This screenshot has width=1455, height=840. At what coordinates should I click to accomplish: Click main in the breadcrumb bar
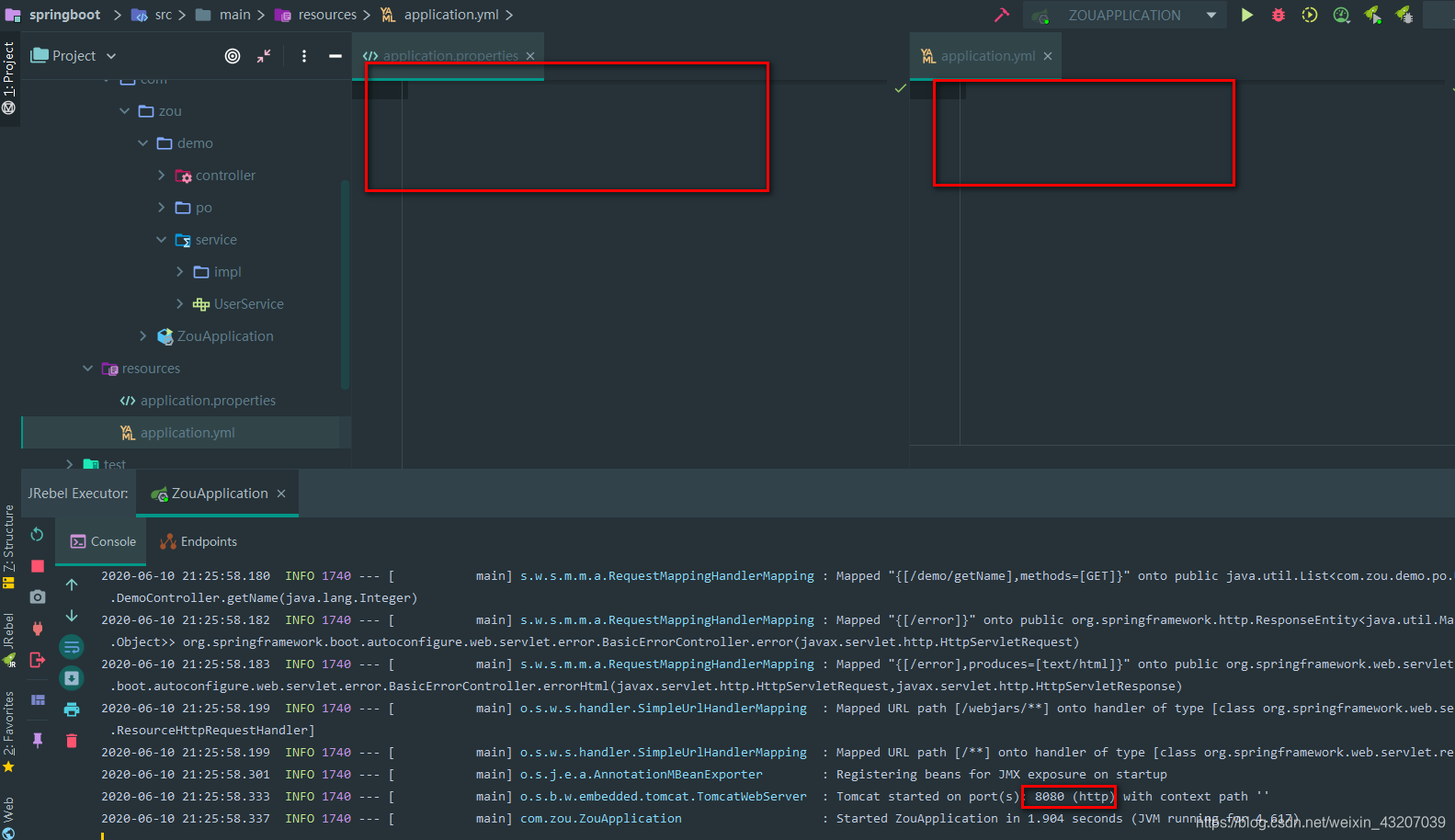[x=234, y=15]
